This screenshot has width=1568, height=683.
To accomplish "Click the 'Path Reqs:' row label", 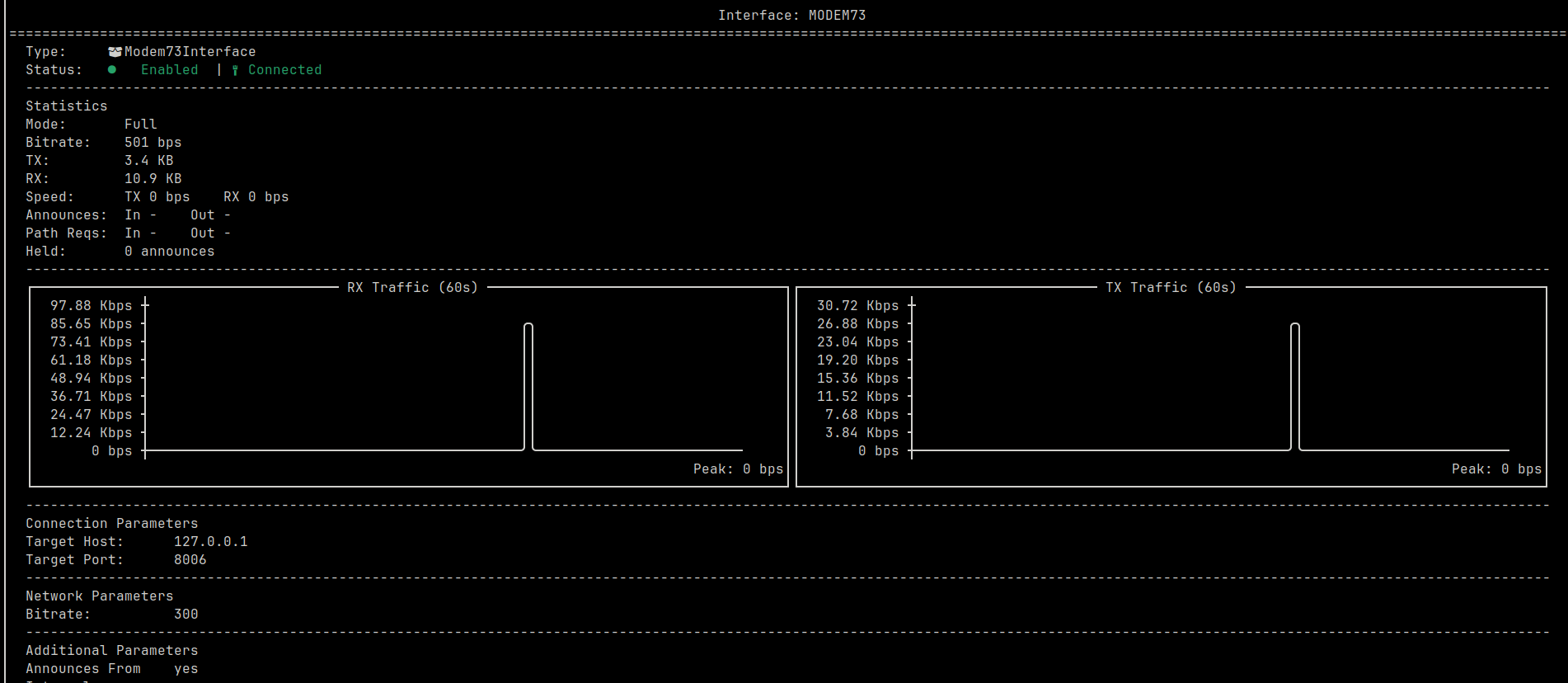I will (67, 233).
